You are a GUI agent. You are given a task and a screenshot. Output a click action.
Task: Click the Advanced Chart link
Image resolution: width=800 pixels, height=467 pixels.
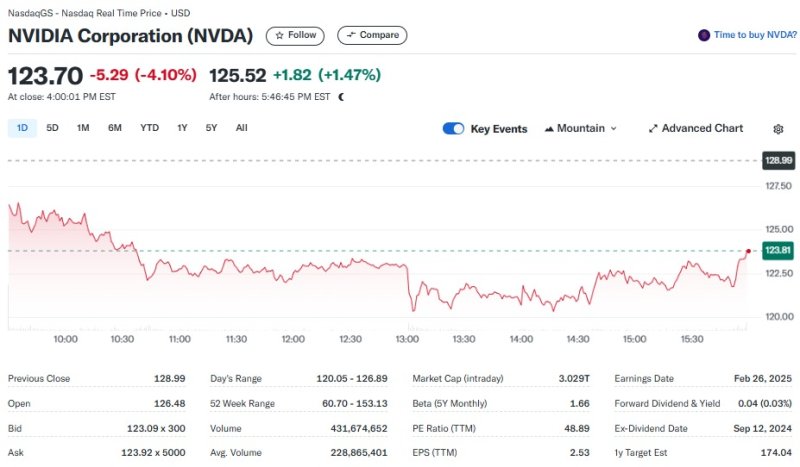[x=702, y=129]
